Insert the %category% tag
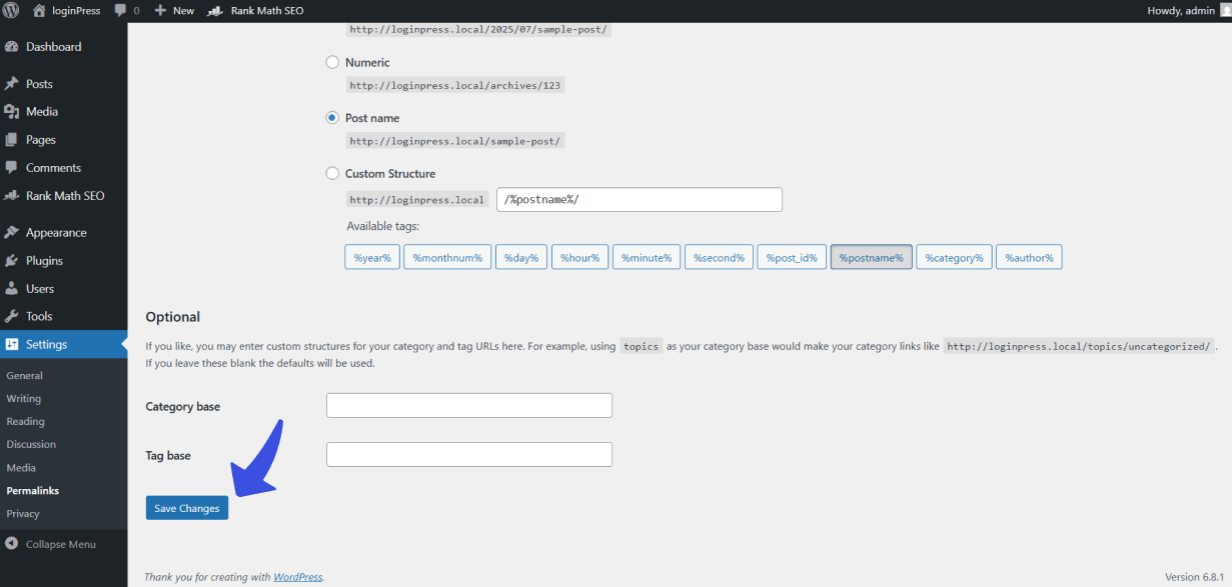This screenshot has width=1232, height=587. click(954, 258)
